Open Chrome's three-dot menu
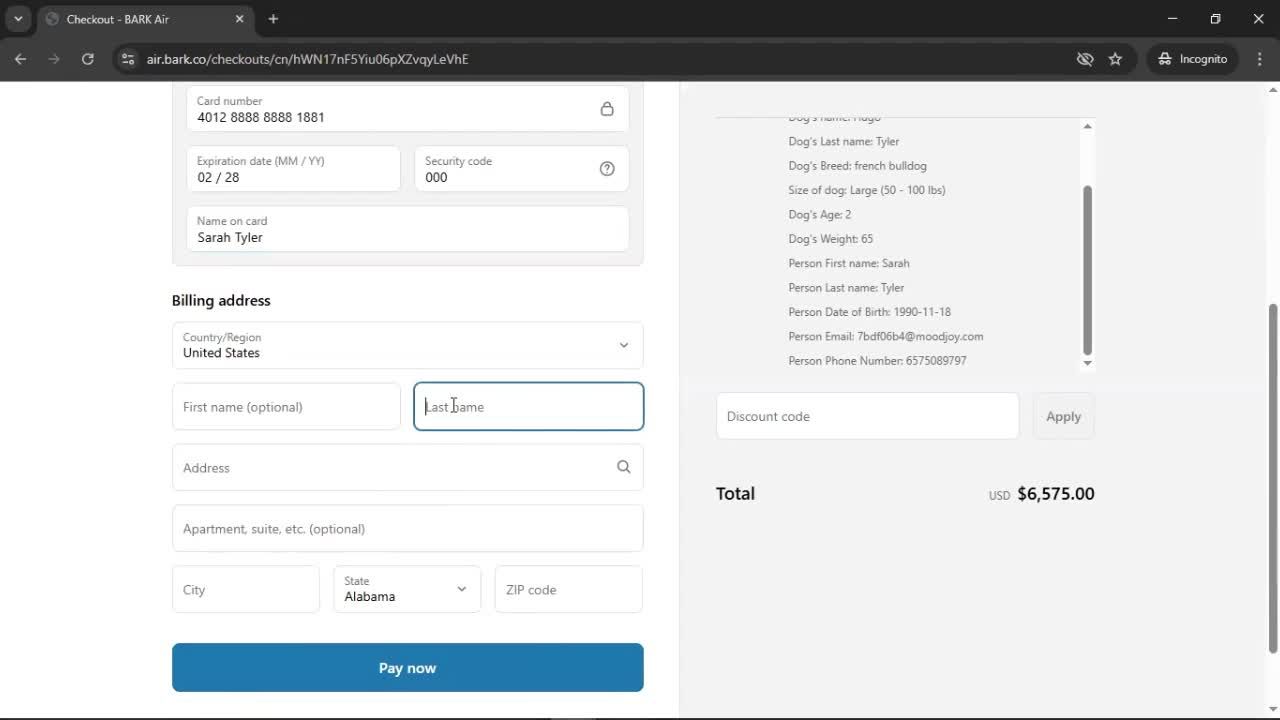The height and width of the screenshot is (720, 1280). pyautogui.click(x=1260, y=59)
